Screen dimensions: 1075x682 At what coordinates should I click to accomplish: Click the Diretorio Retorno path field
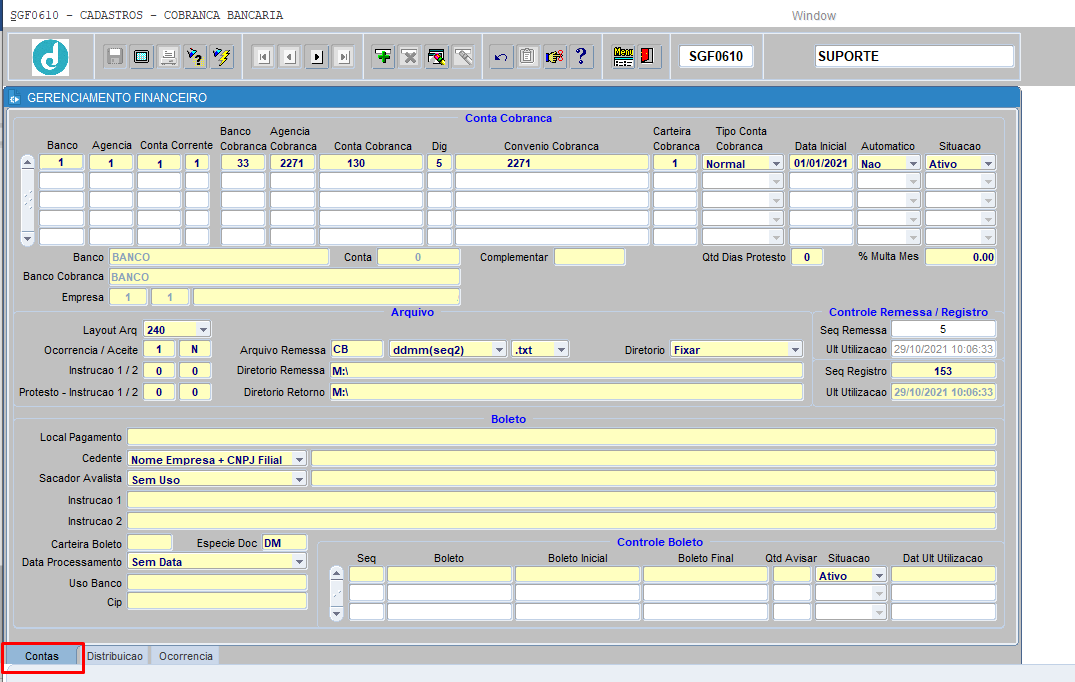566,392
